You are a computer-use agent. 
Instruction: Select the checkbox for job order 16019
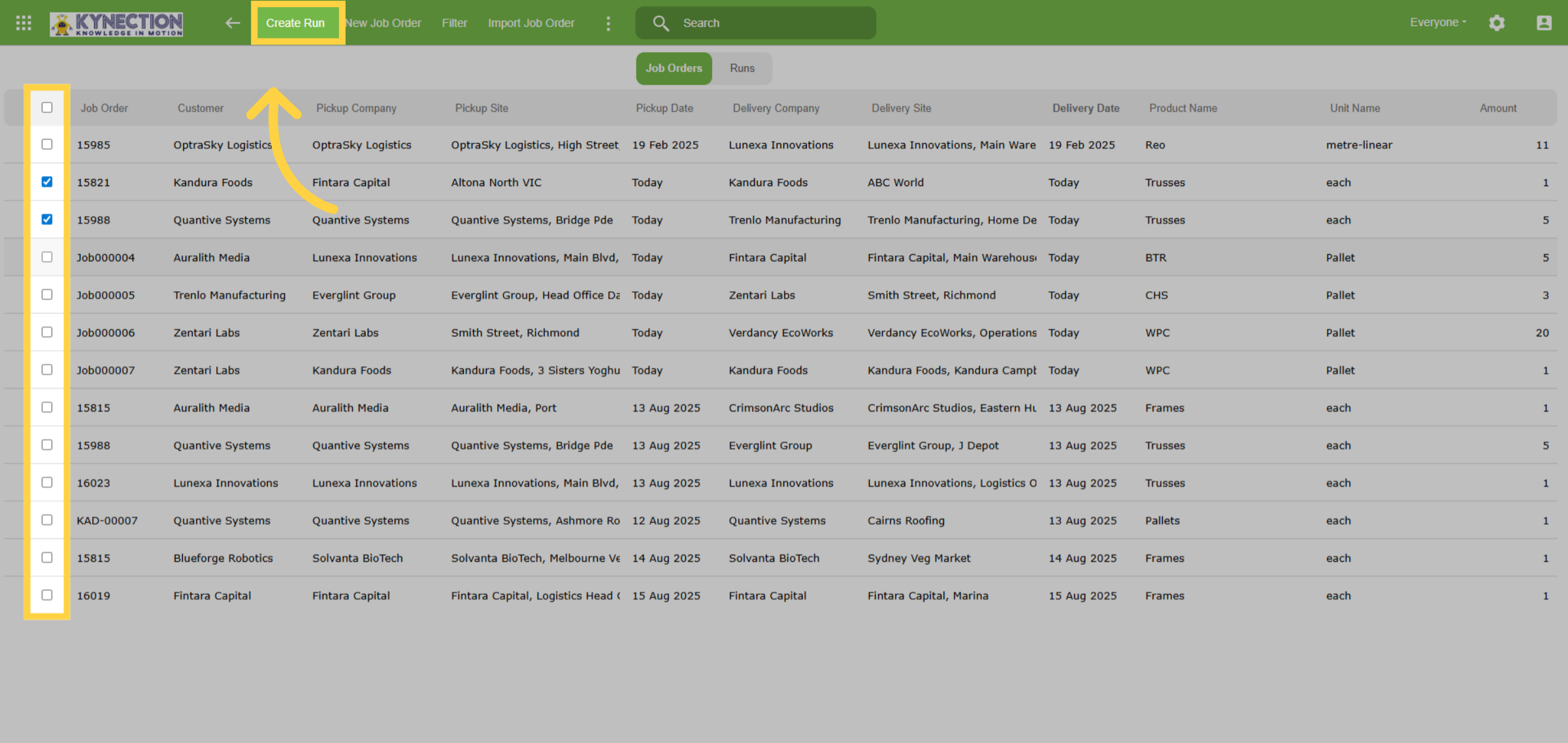click(x=47, y=595)
